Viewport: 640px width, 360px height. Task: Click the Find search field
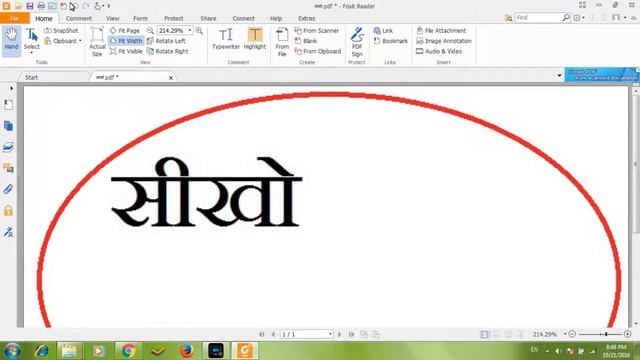click(538, 18)
